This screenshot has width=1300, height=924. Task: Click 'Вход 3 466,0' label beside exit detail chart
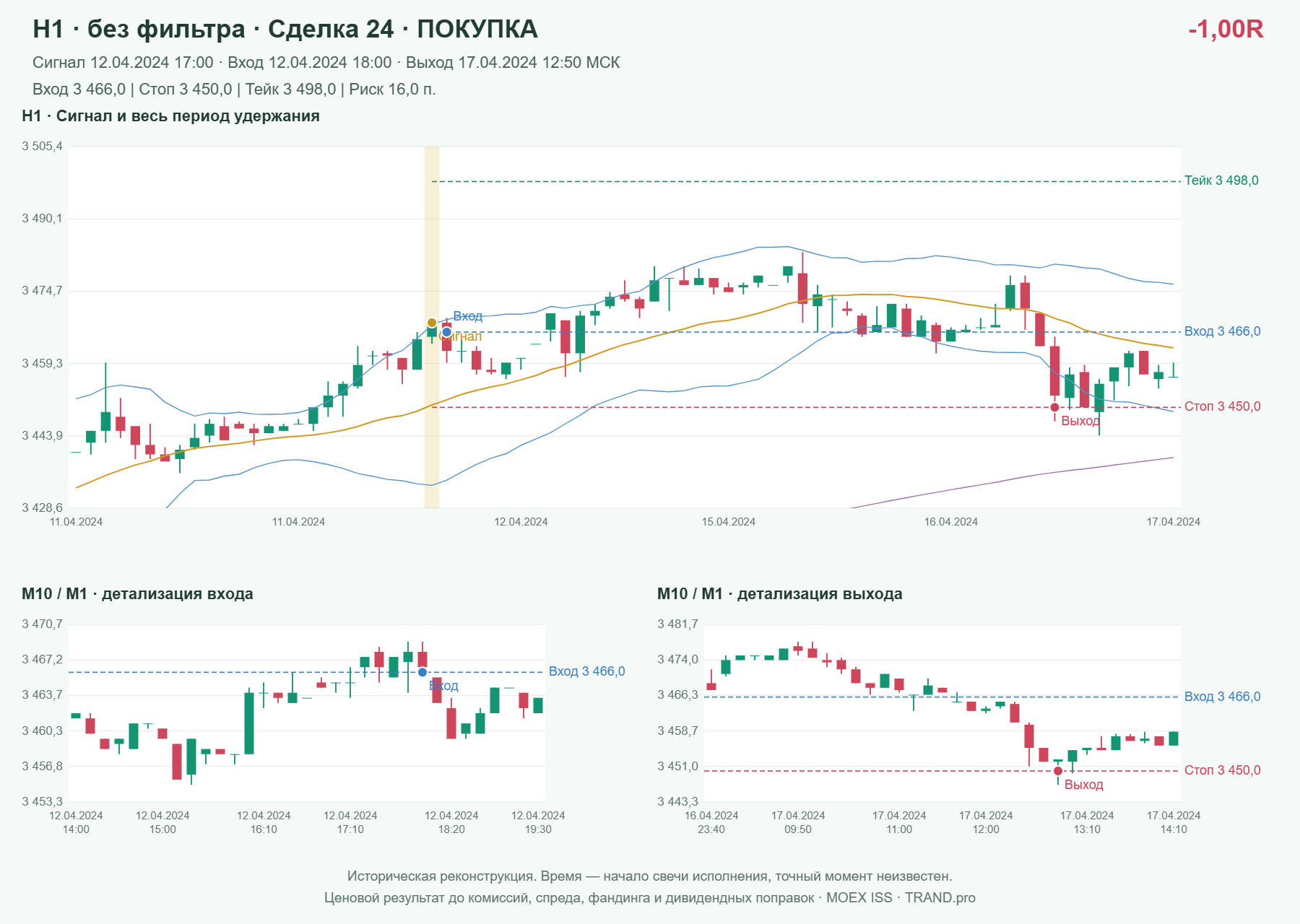tap(1222, 697)
